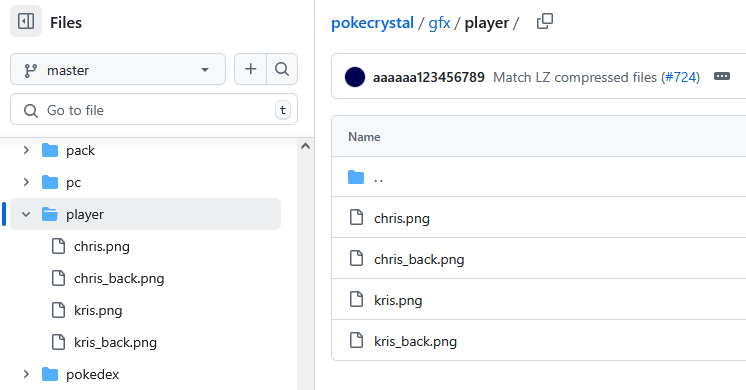The width and height of the screenshot is (746, 390).
Task: Click the pokedex folder icon in tree
Action: [x=50, y=374]
